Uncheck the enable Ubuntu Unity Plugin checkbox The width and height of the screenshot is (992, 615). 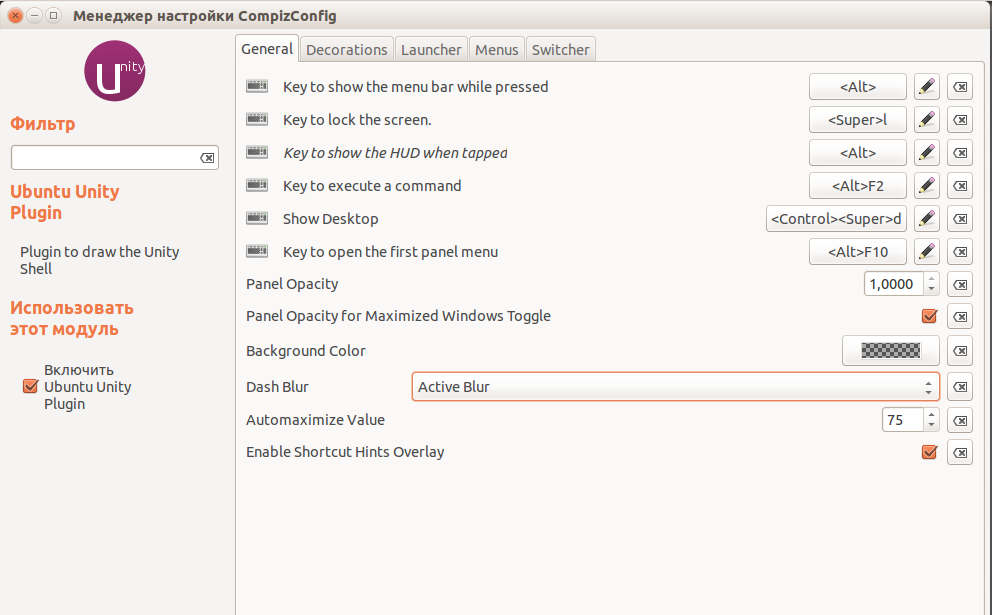(29, 387)
